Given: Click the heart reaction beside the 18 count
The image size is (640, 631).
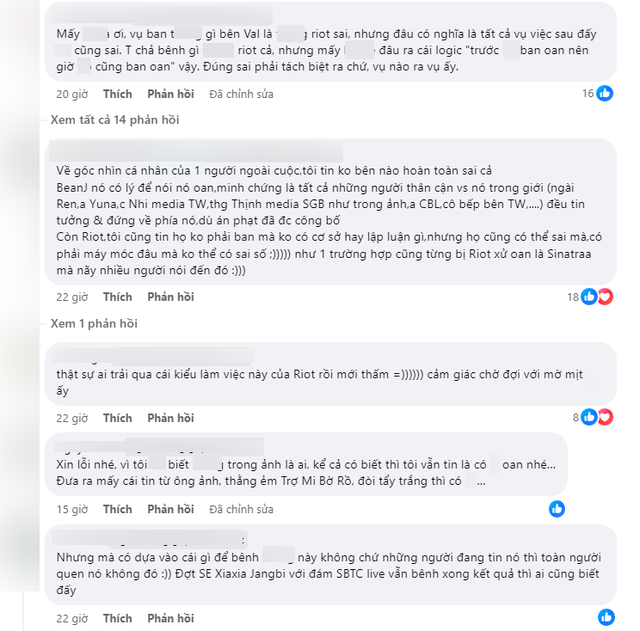Looking at the screenshot, I should point(604,297).
